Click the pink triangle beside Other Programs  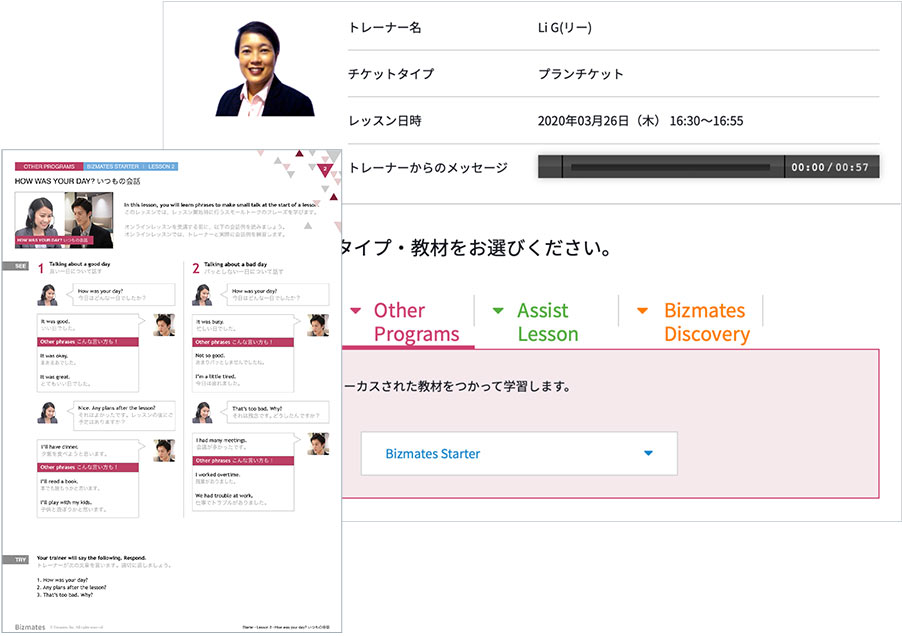[356, 310]
